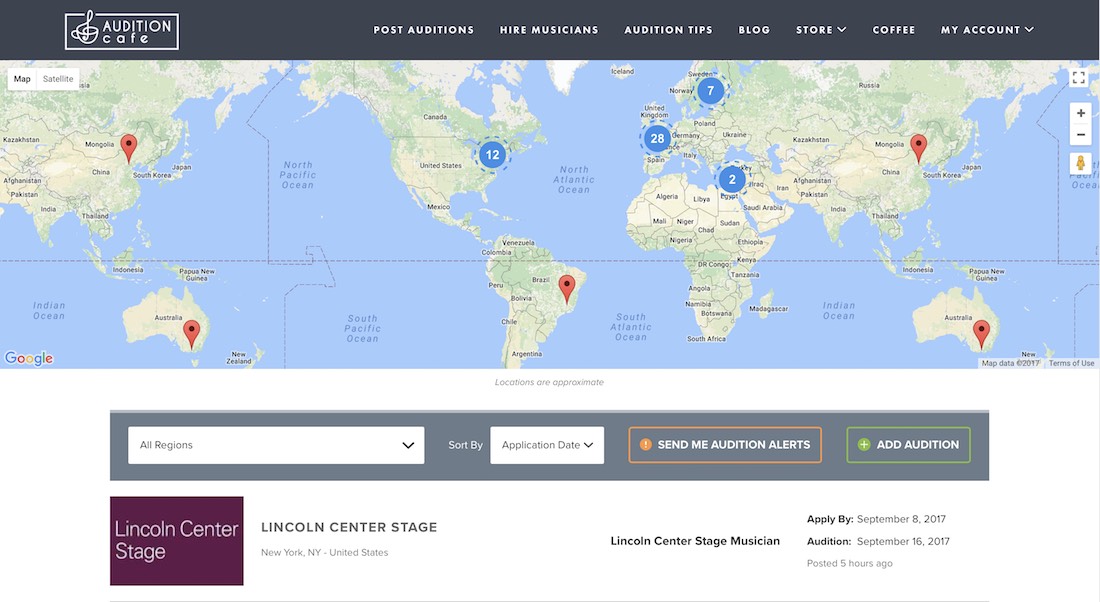Open the Lincoln Center Stage listing title
This screenshot has height=602, width=1100.
pyautogui.click(x=349, y=527)
